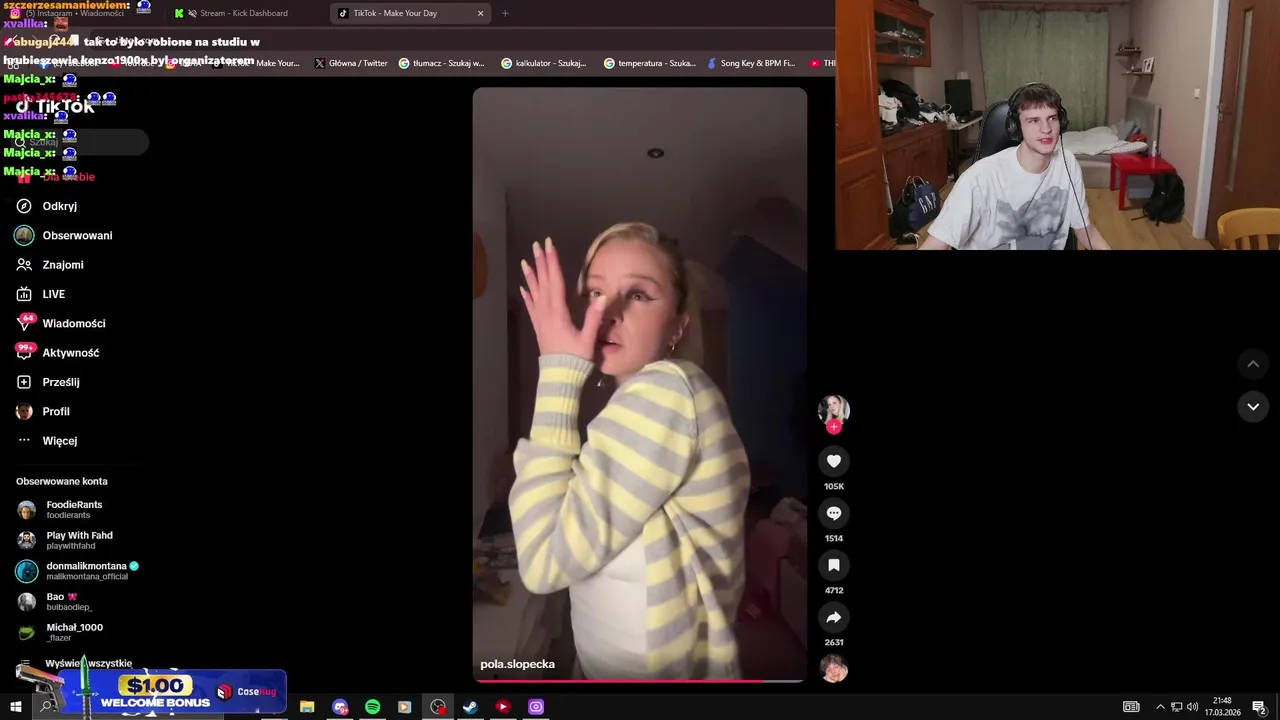Click the taskbar clock showing 21:48
Image resolution: width=1280 pixels, height=720 pixels.
point(1222,707)
